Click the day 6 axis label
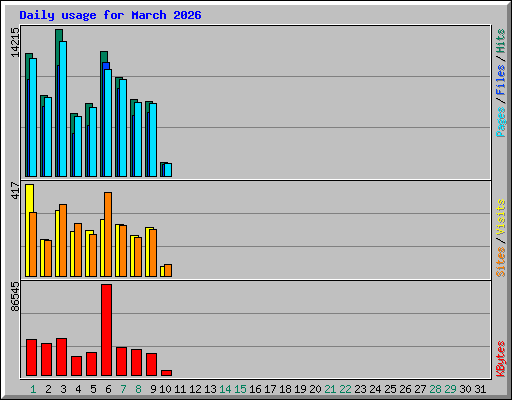This screenshot has width=512, height=400. [108, 389]
